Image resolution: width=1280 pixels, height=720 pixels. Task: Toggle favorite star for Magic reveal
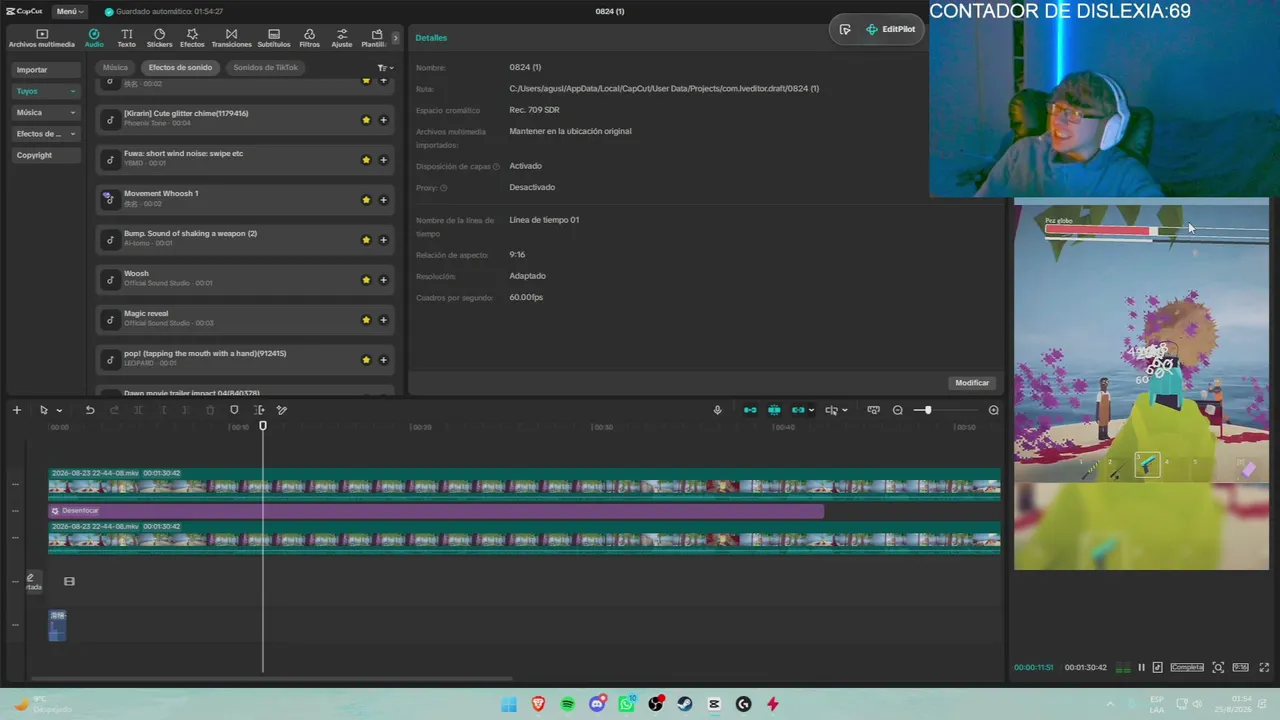point(366,320)
